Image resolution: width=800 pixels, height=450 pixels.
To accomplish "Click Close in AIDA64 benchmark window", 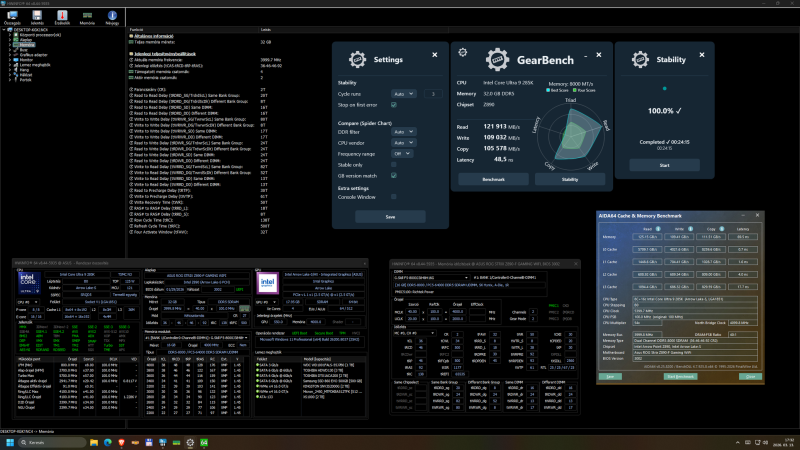I will [750, 377].
